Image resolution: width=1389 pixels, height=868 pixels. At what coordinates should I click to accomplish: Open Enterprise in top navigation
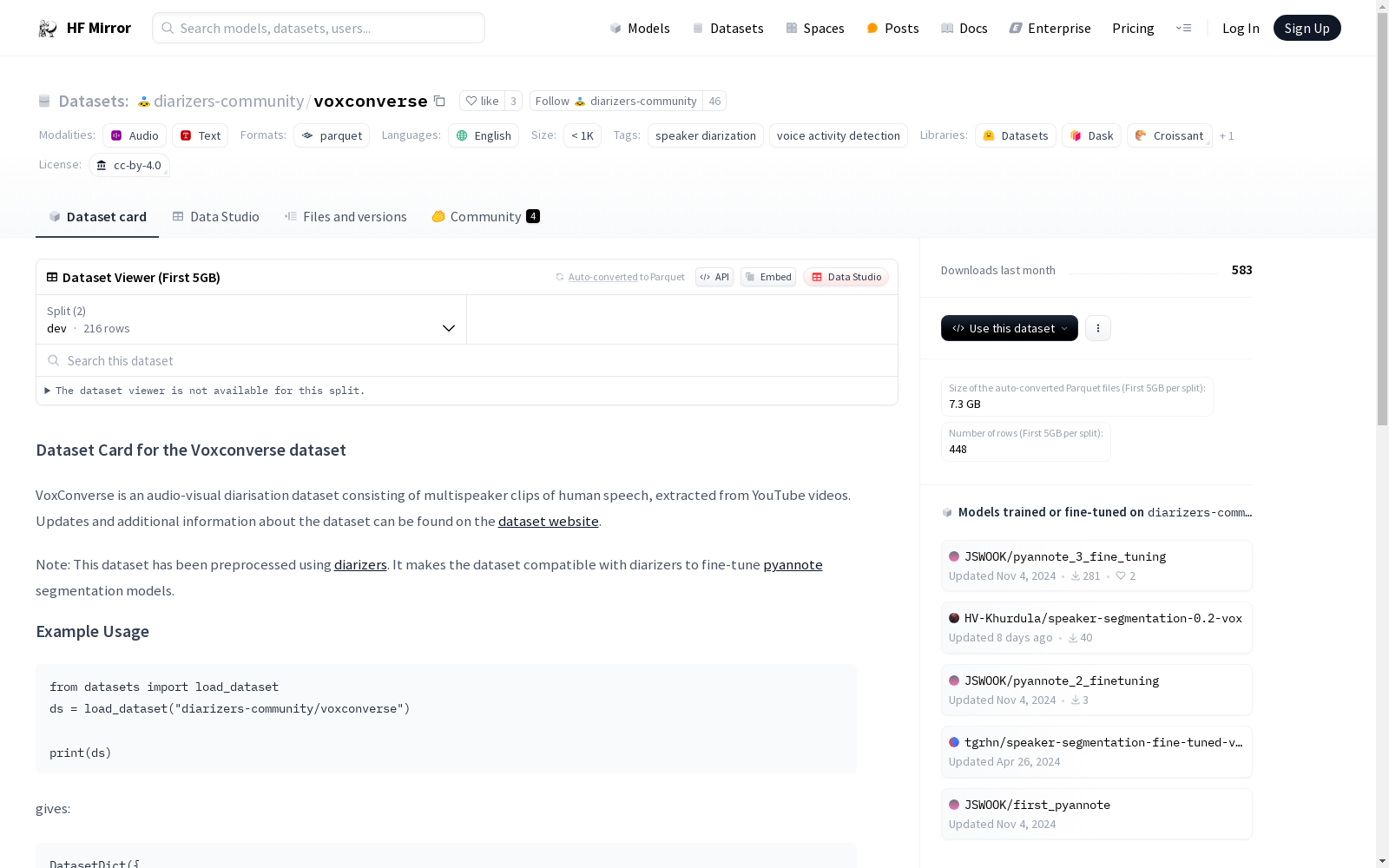pos(1050,28)
